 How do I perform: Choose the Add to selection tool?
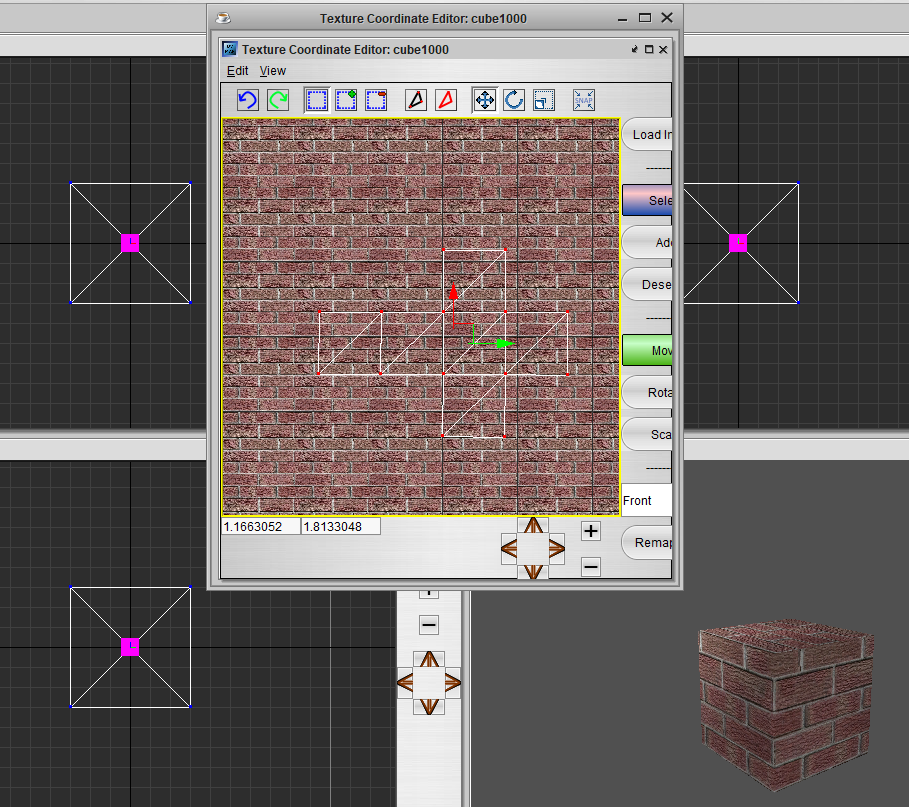(x=346, y=100)
